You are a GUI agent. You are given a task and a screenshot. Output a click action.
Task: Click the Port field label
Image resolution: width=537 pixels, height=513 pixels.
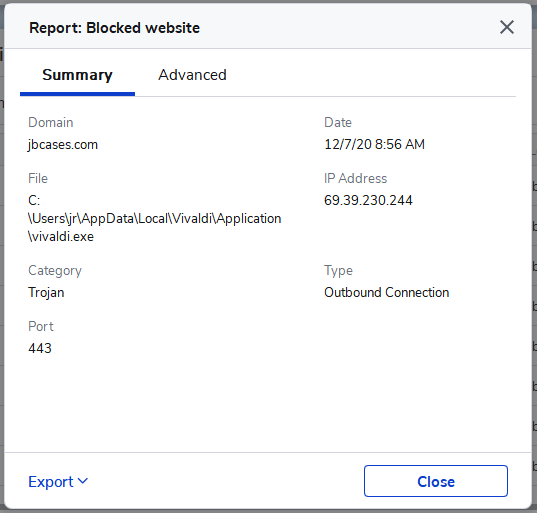41,326
